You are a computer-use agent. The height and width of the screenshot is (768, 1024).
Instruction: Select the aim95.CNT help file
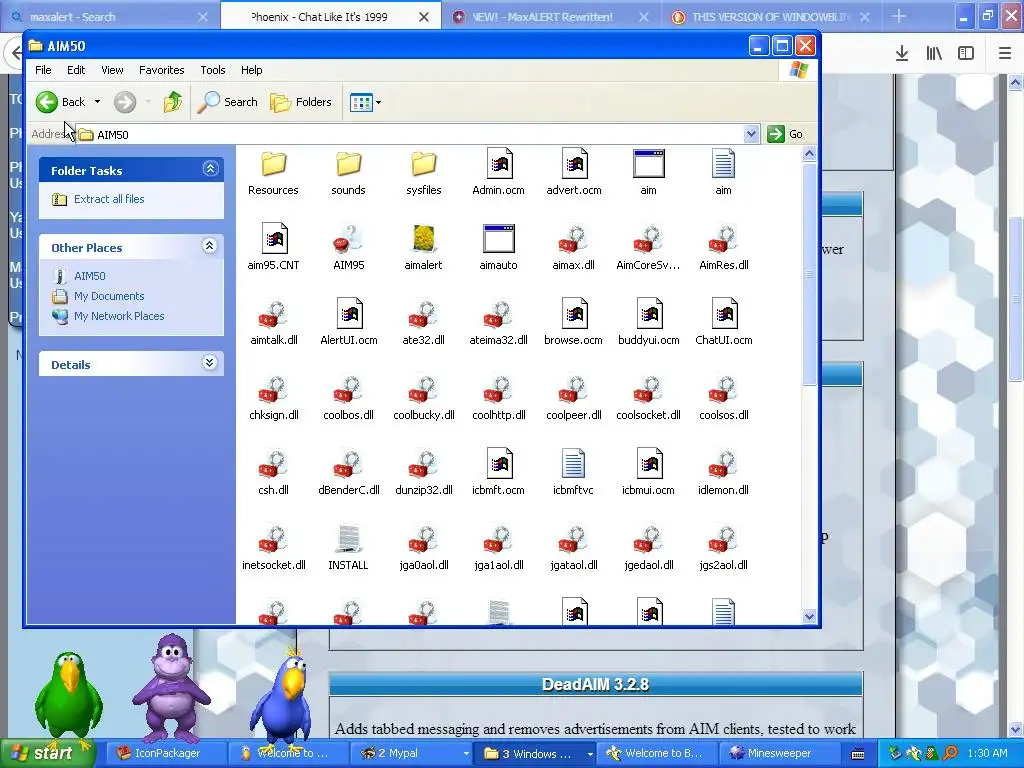(x=273, y=248)
